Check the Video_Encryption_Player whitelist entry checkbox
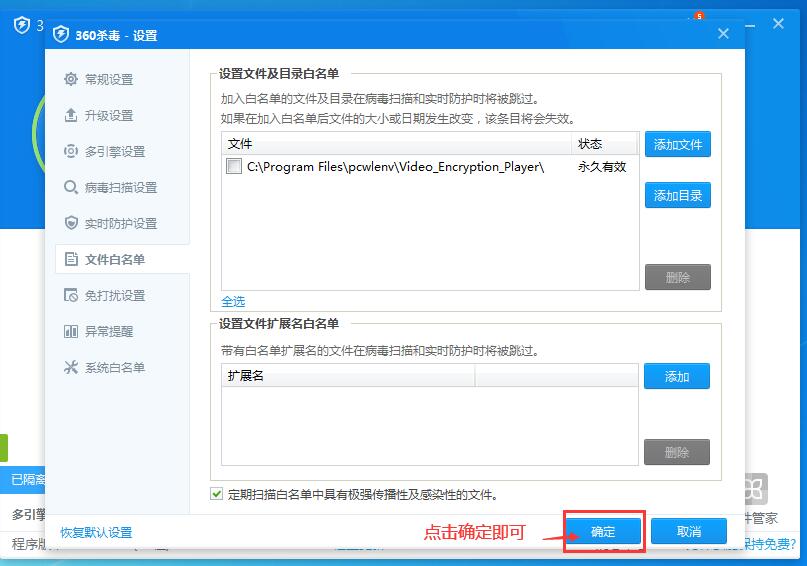The image size is (807, 566). tap(234, 166)
